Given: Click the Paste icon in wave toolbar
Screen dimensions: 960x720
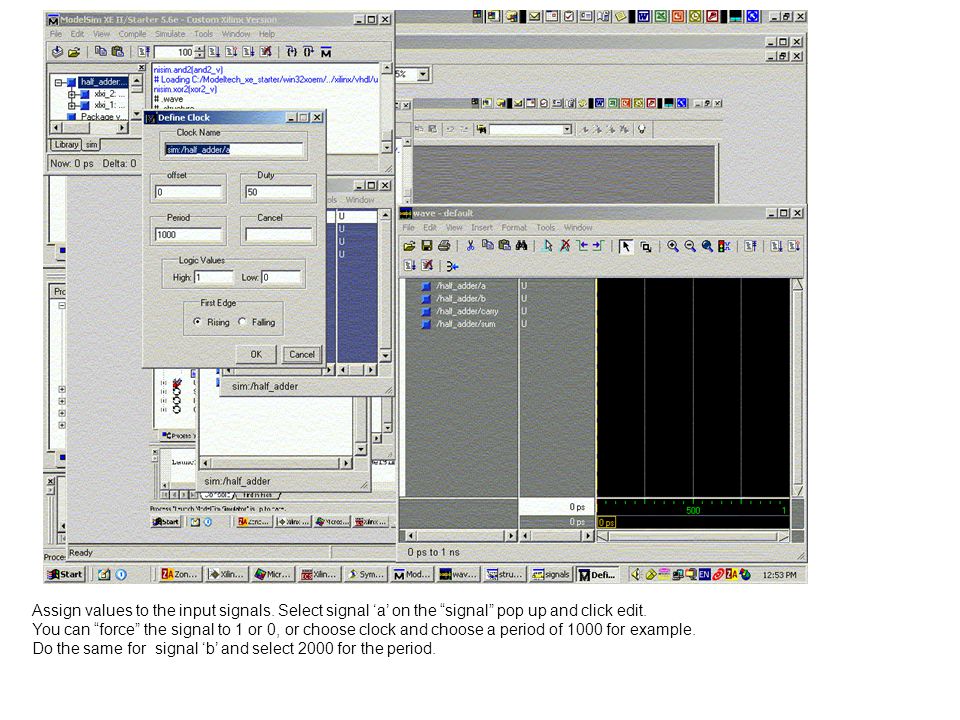Looking at the screenshot, I should [x=504, y=246].
